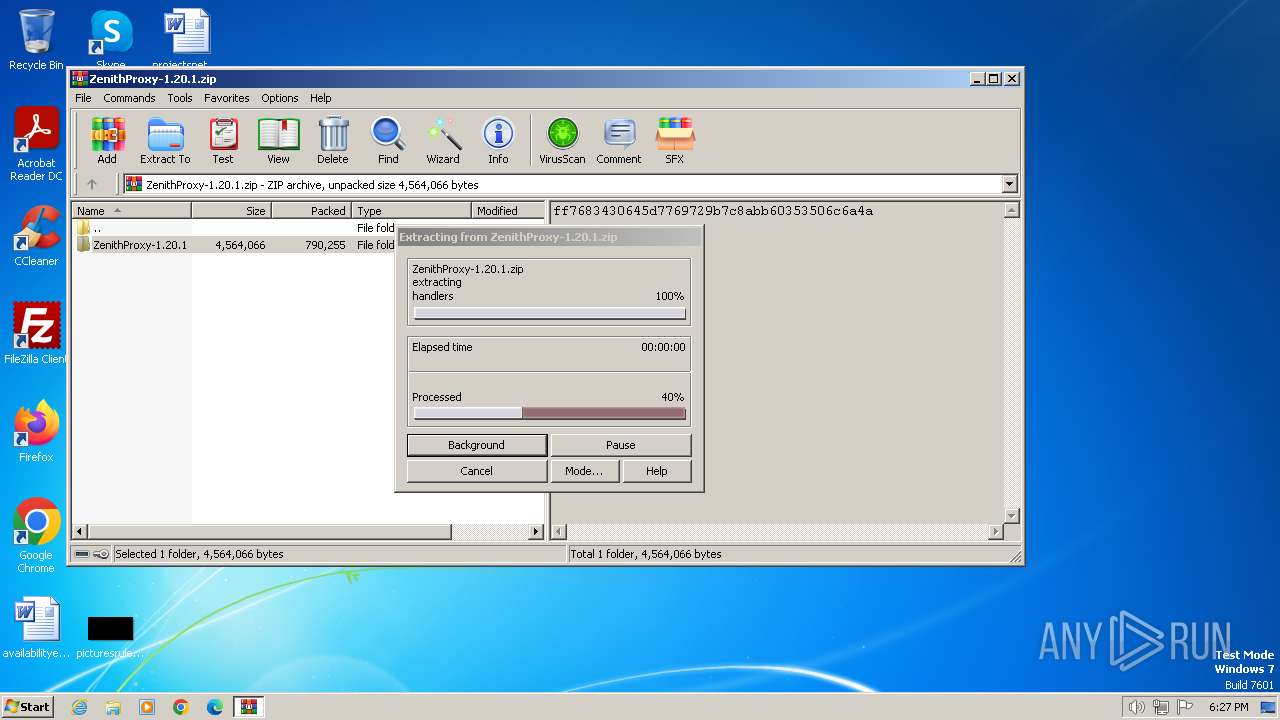Sort file list by Type column
The image size is (1280, 720).
pyautogui.click(x=411, y=210)
